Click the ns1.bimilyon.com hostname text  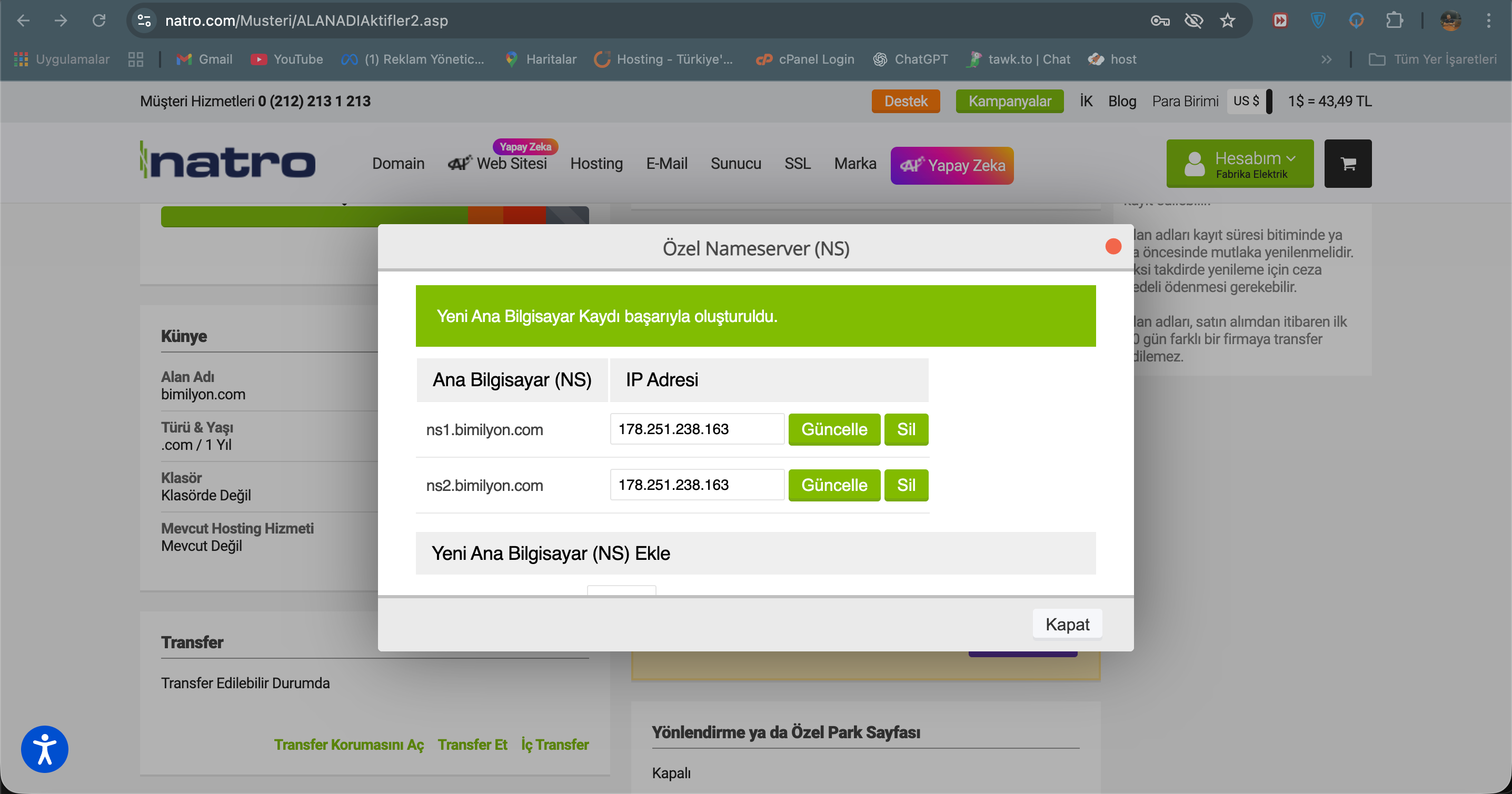[x=484, y=429]
